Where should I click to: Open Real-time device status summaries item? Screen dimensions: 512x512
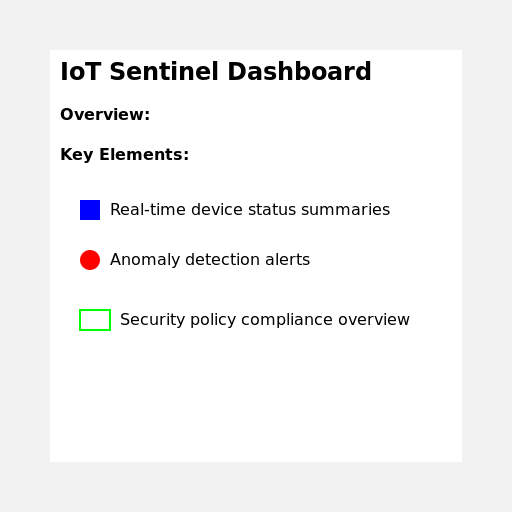click(250, 210)
